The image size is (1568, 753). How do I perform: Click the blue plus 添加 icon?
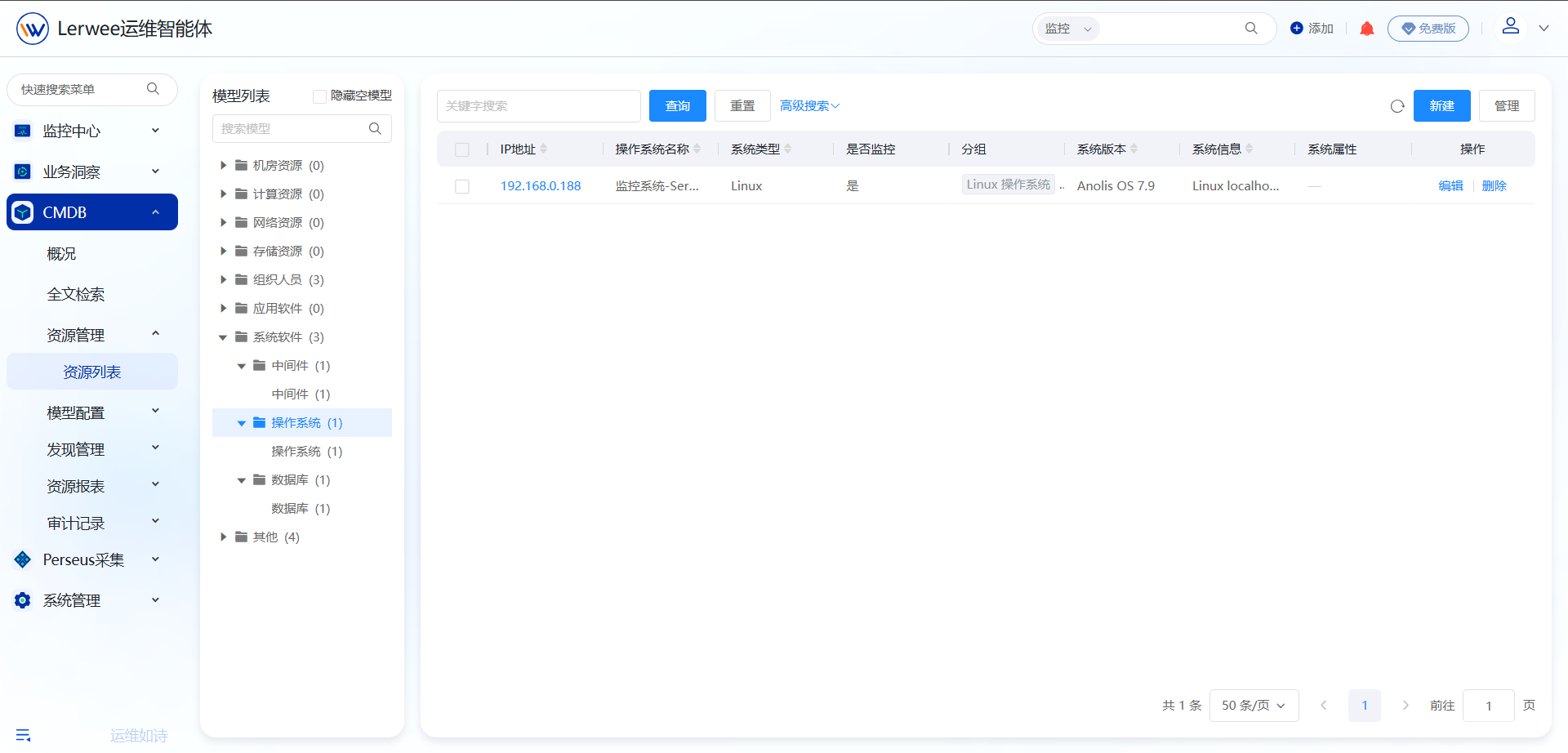tap(1297, 29)
